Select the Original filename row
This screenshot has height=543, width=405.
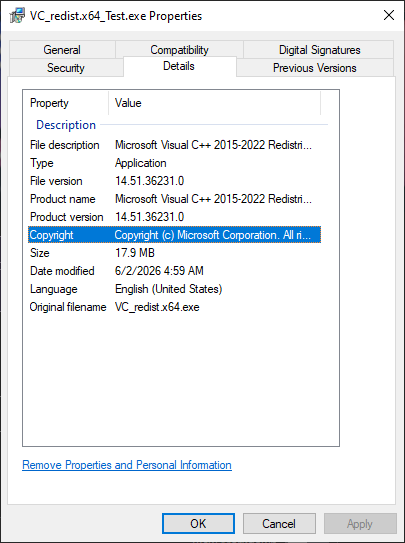[174, 307]
